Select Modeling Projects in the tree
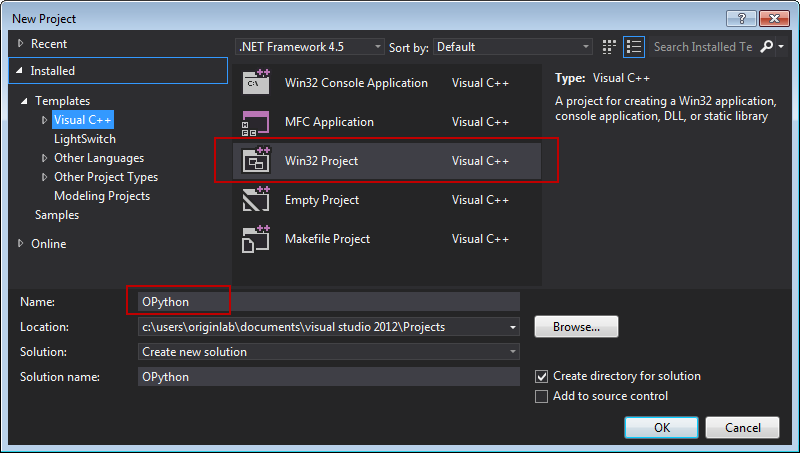800x453 pixels. click(102, 196)
